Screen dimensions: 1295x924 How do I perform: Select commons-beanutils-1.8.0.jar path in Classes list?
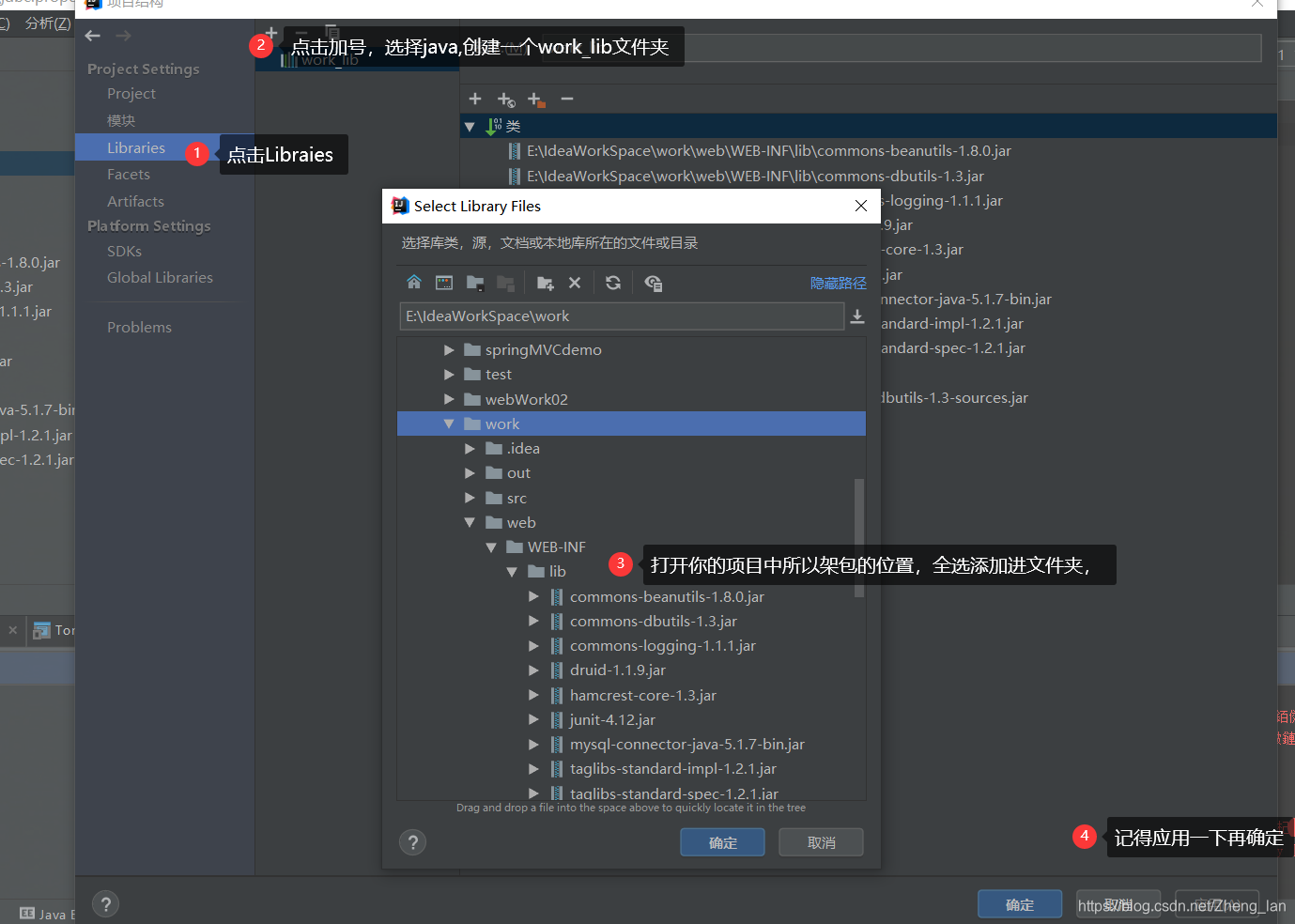tap(768, 151)
